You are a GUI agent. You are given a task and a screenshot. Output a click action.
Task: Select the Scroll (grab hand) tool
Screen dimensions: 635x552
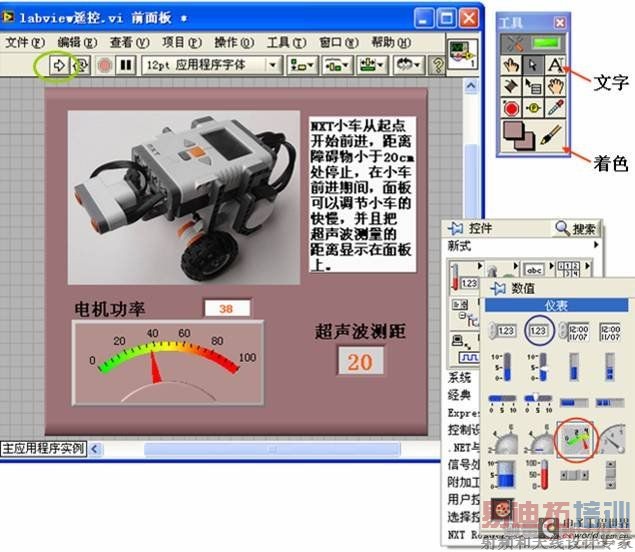pos(556,86)
